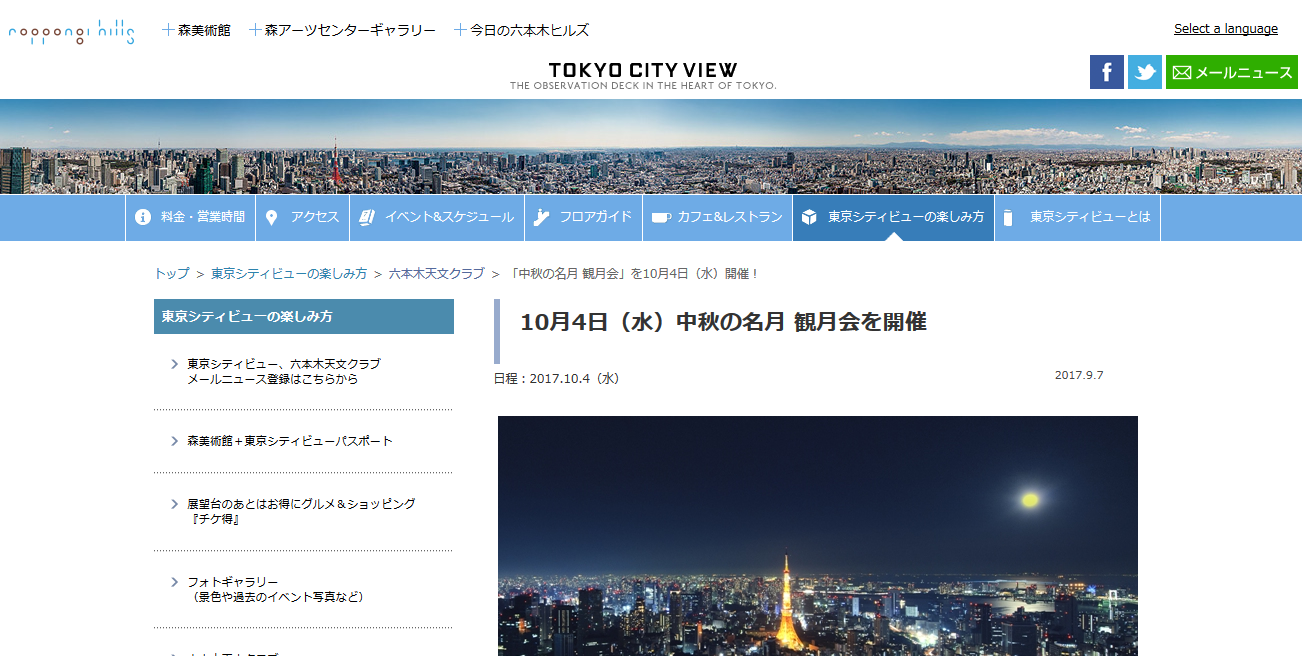
Task: Open the フォトギャラリー sidebar link
Action: point(275,589)
